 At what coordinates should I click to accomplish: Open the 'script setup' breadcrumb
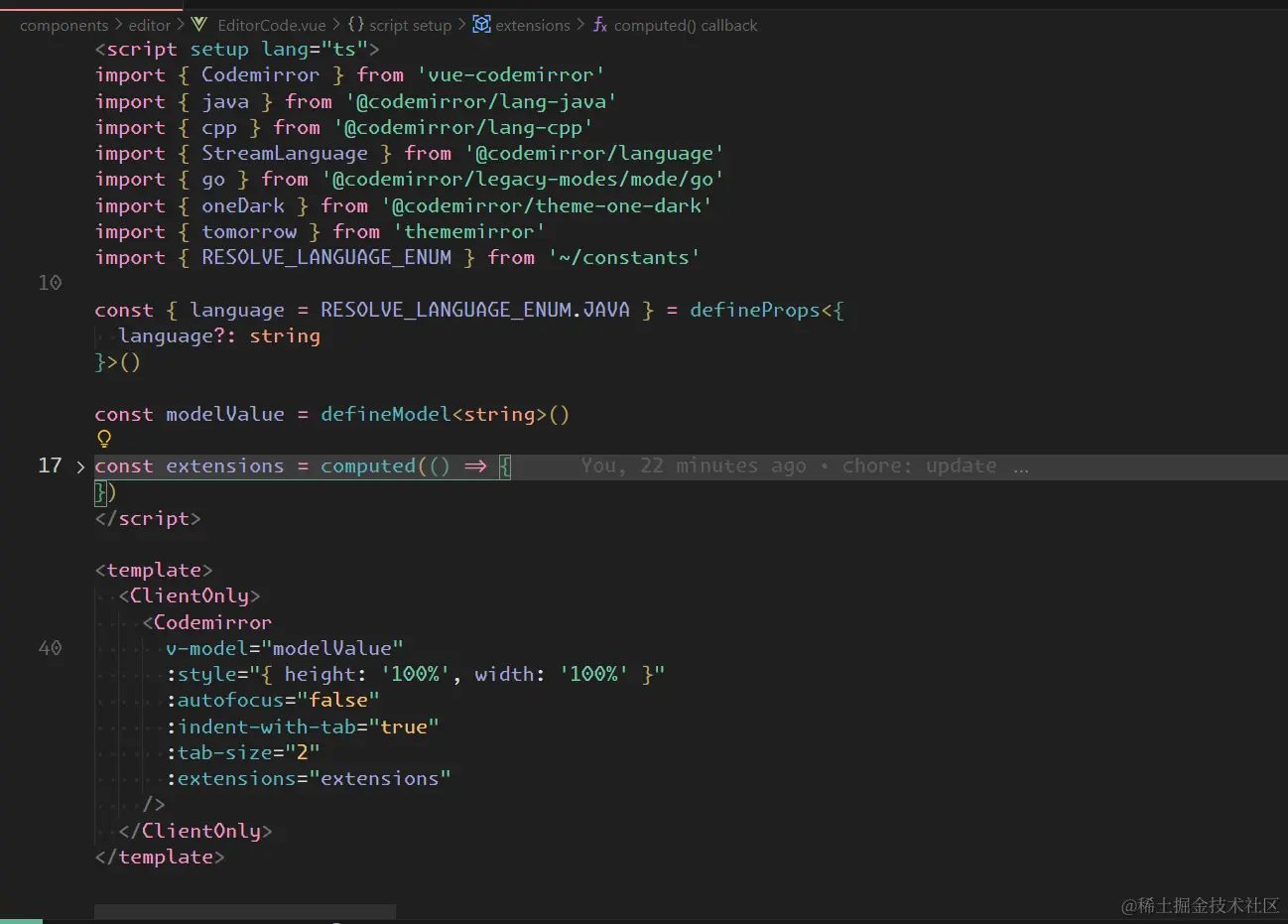(x=410, y=25)
